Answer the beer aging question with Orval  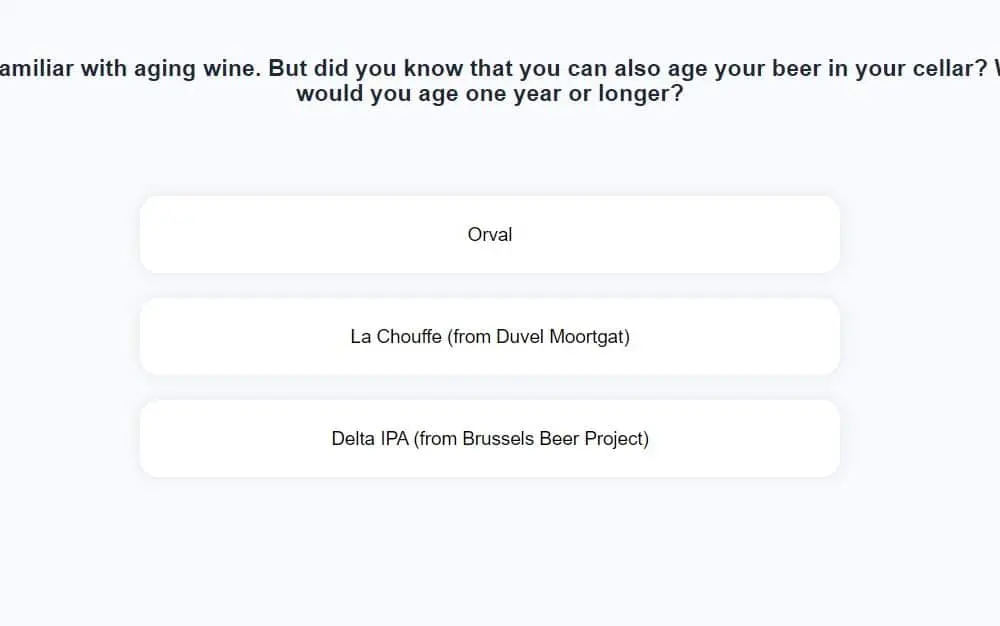(490, 234)
